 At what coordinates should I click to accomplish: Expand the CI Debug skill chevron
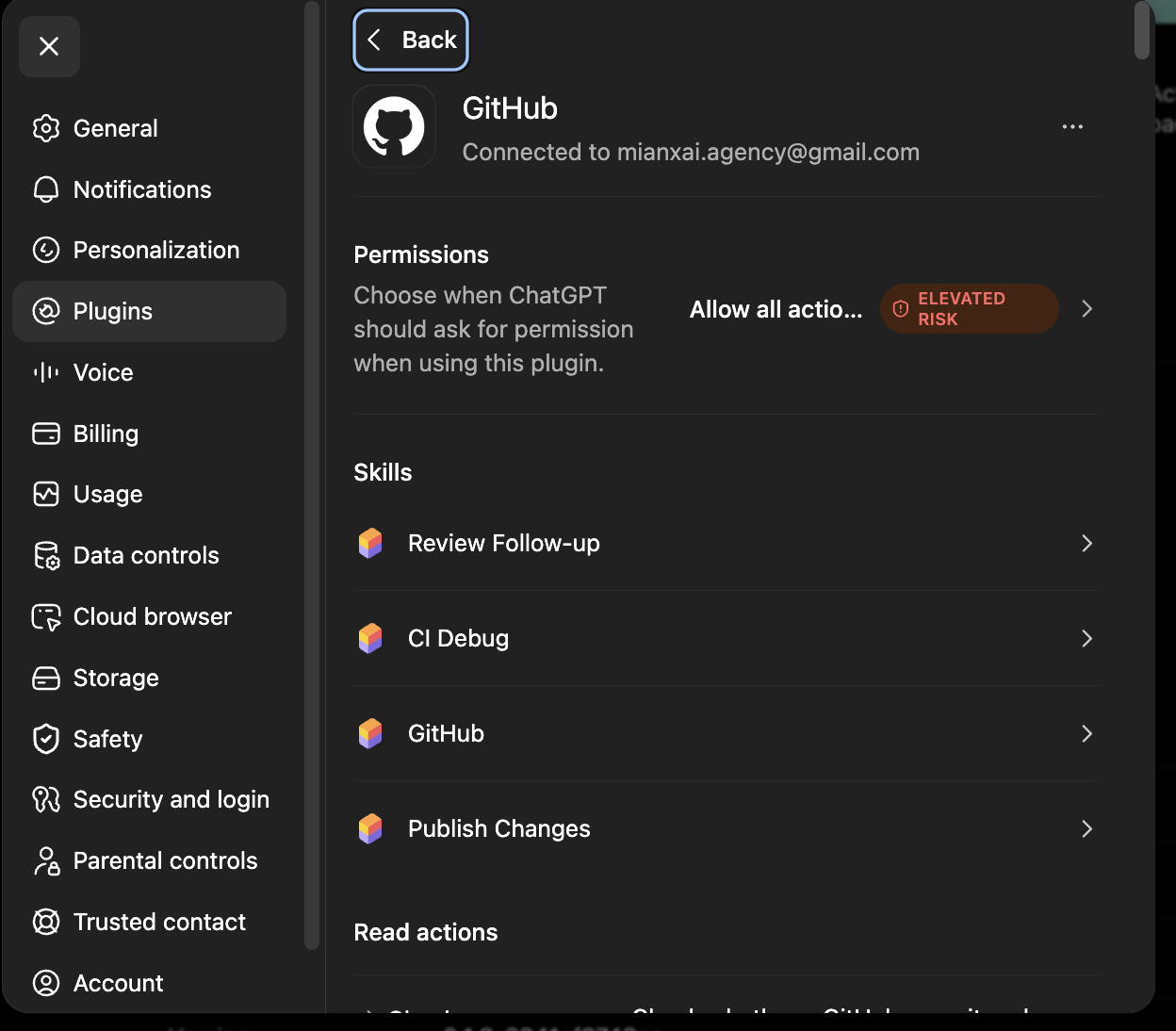(1086, 638)
